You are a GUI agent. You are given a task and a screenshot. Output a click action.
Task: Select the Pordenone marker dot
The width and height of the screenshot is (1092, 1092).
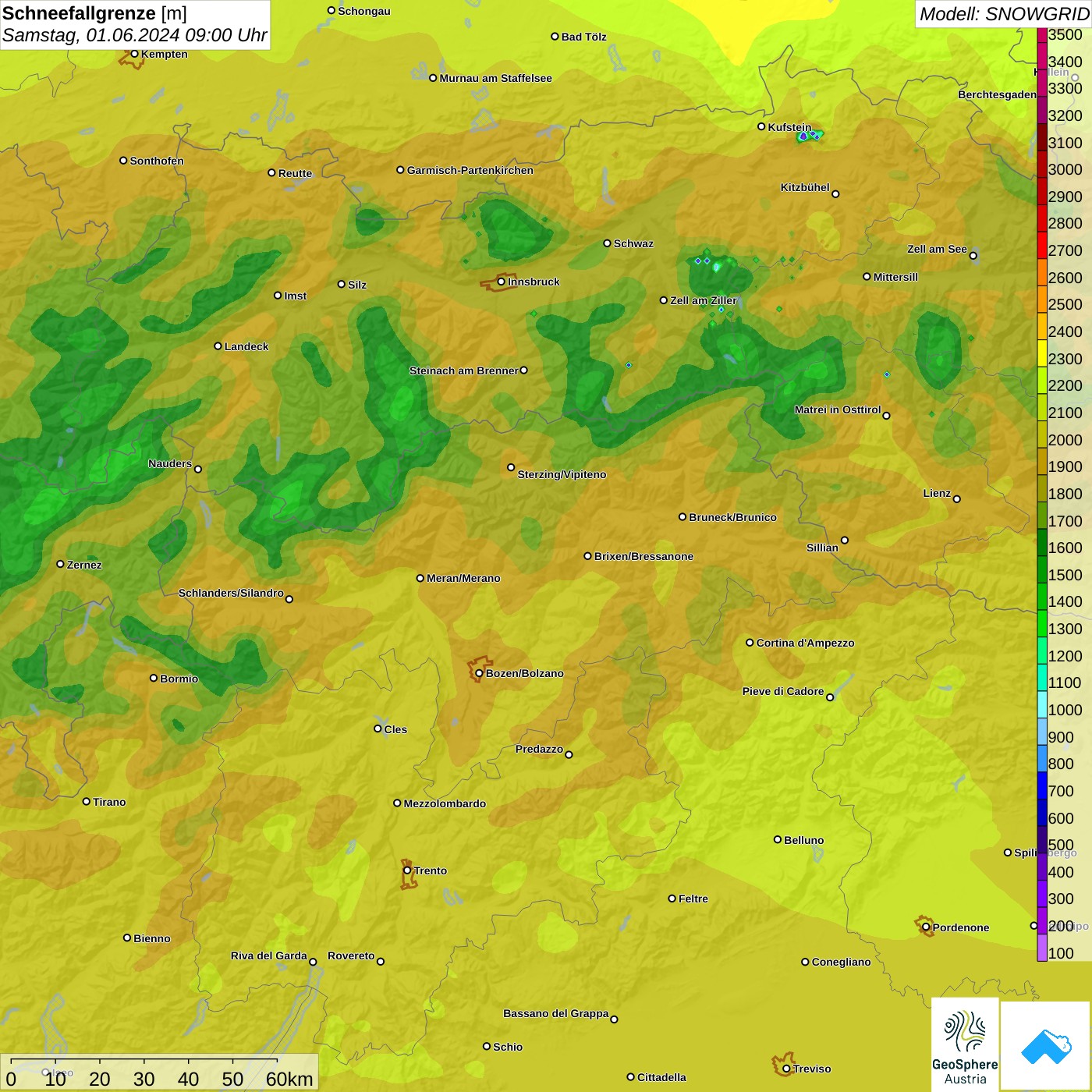[x=926, y=927]
